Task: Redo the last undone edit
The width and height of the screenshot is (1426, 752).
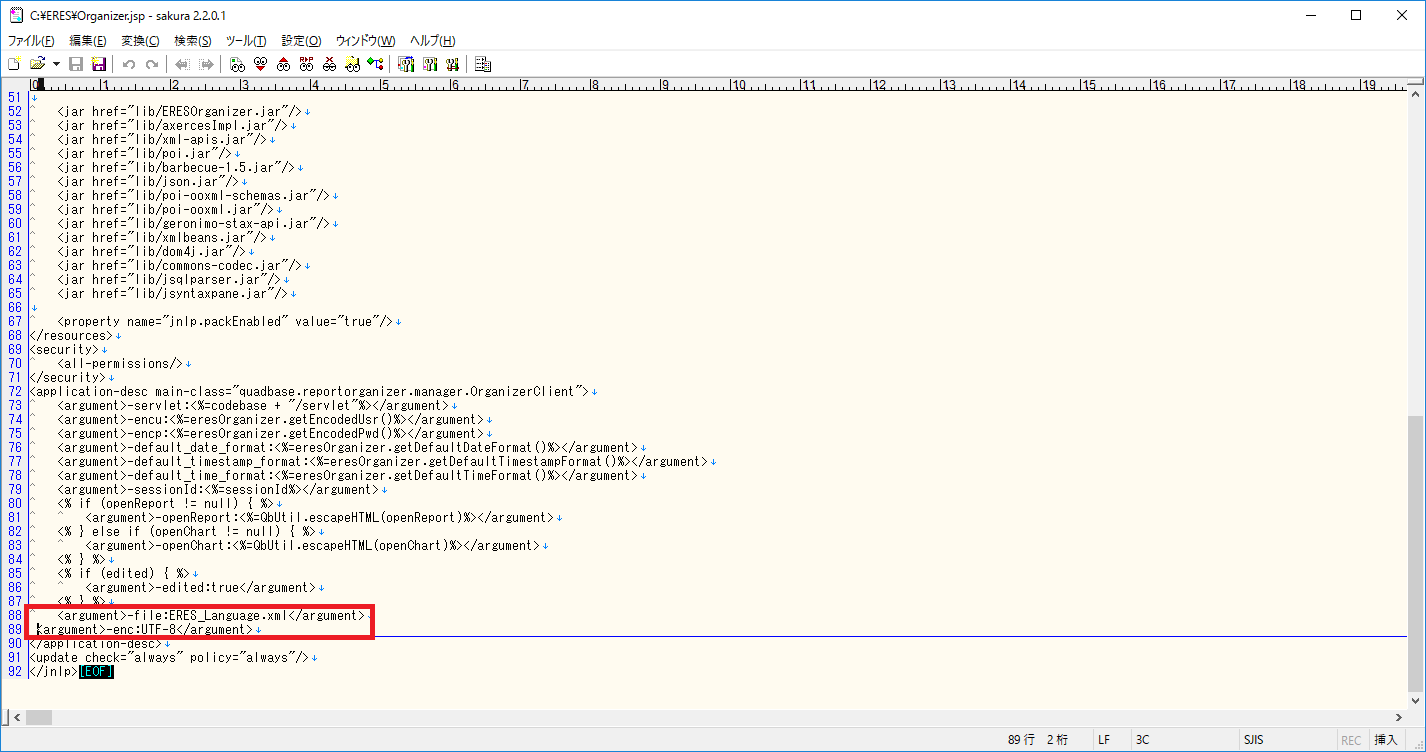Action: [x=152, y=64]
